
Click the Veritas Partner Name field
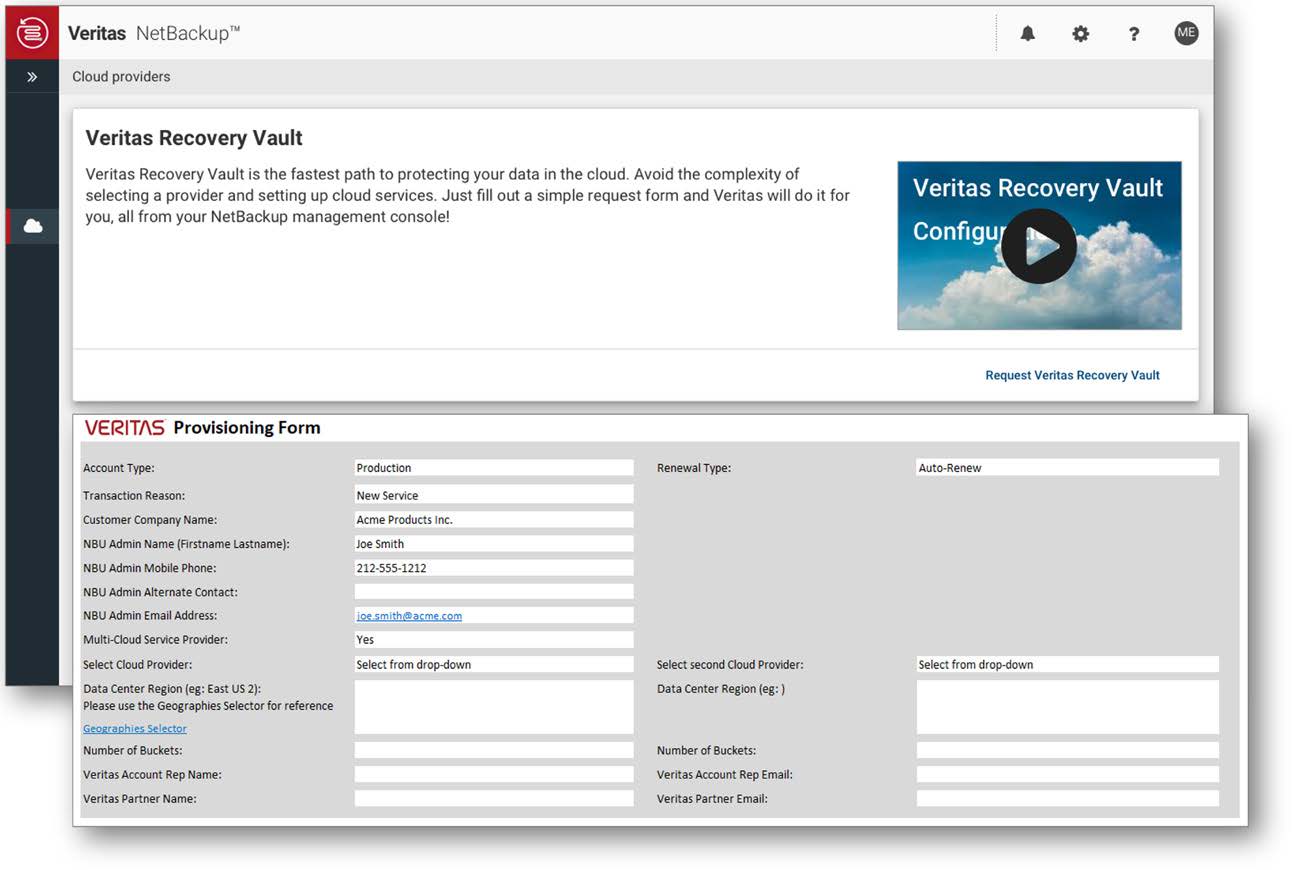click(494, 799)
